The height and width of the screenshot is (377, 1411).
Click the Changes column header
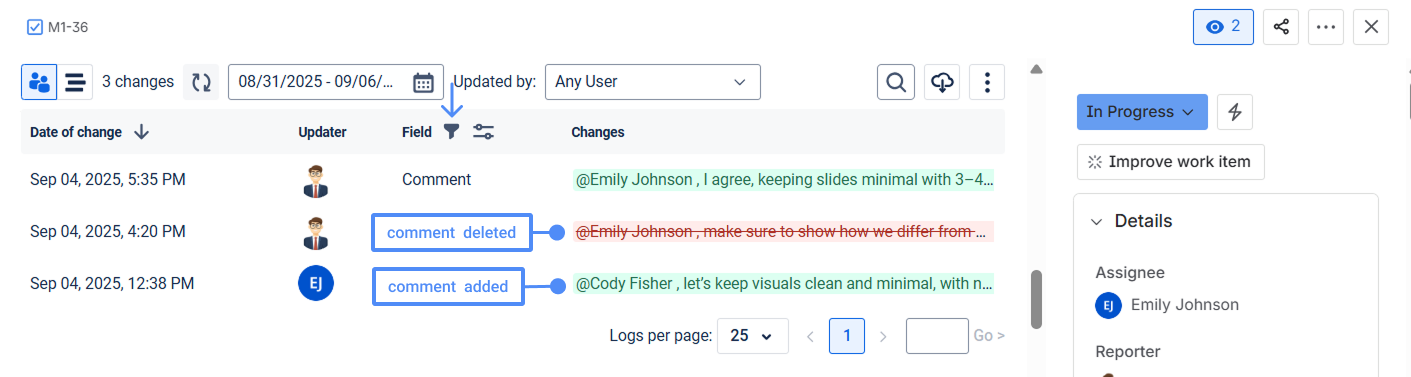(x=598, y=132)
